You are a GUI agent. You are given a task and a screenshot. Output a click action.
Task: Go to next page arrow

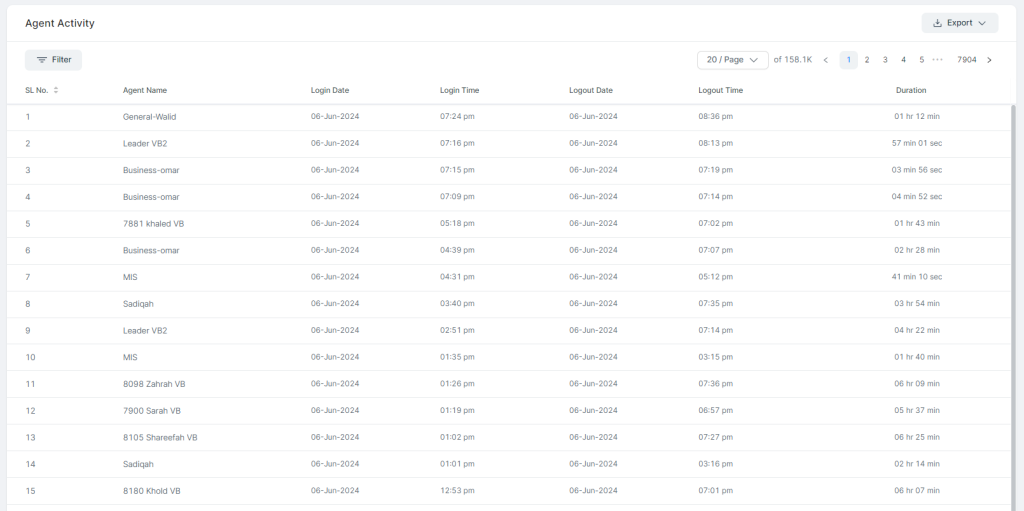tap(989, 60)
